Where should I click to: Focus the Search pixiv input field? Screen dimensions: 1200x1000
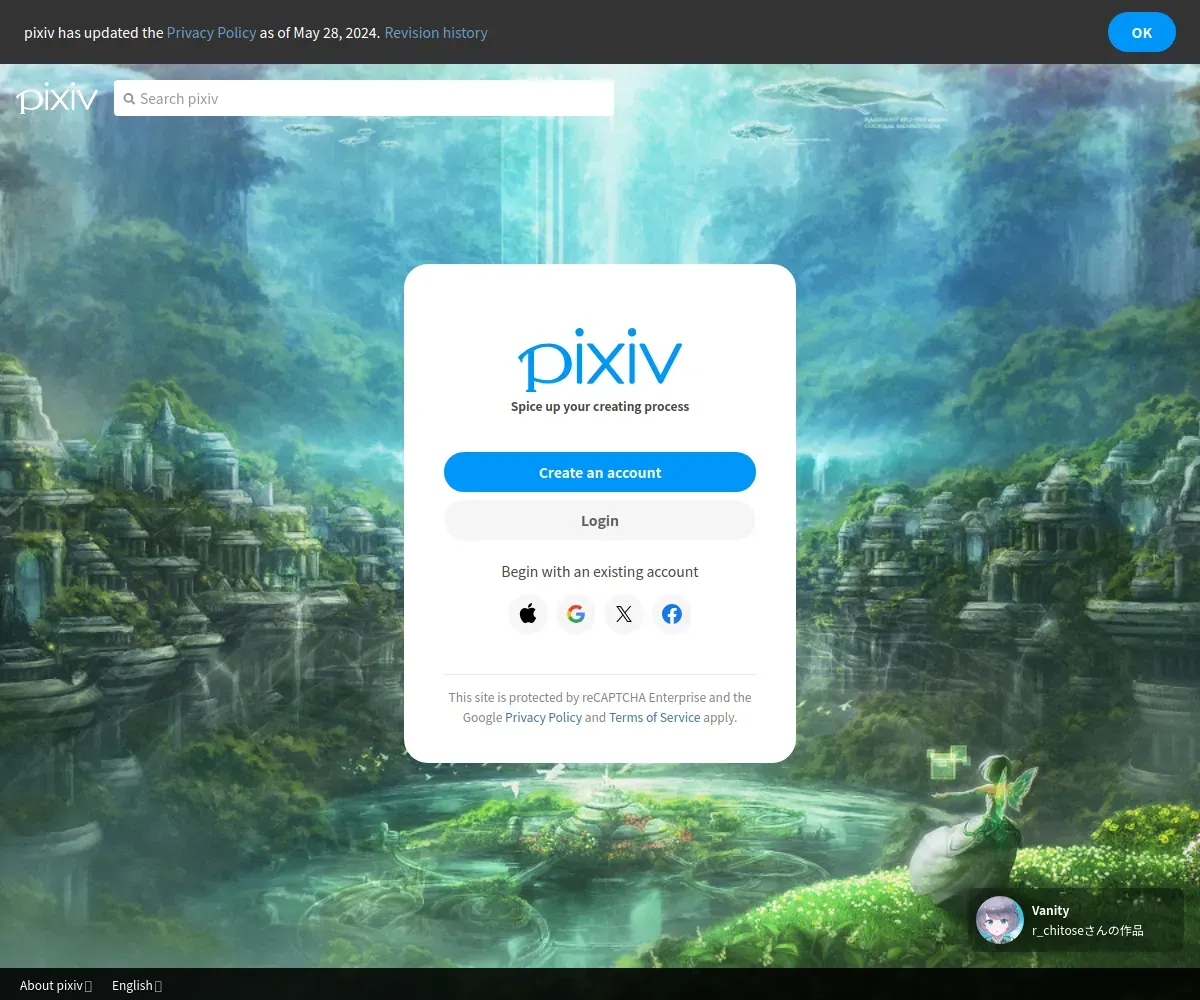pyautogui.click(x=364, y=98)
